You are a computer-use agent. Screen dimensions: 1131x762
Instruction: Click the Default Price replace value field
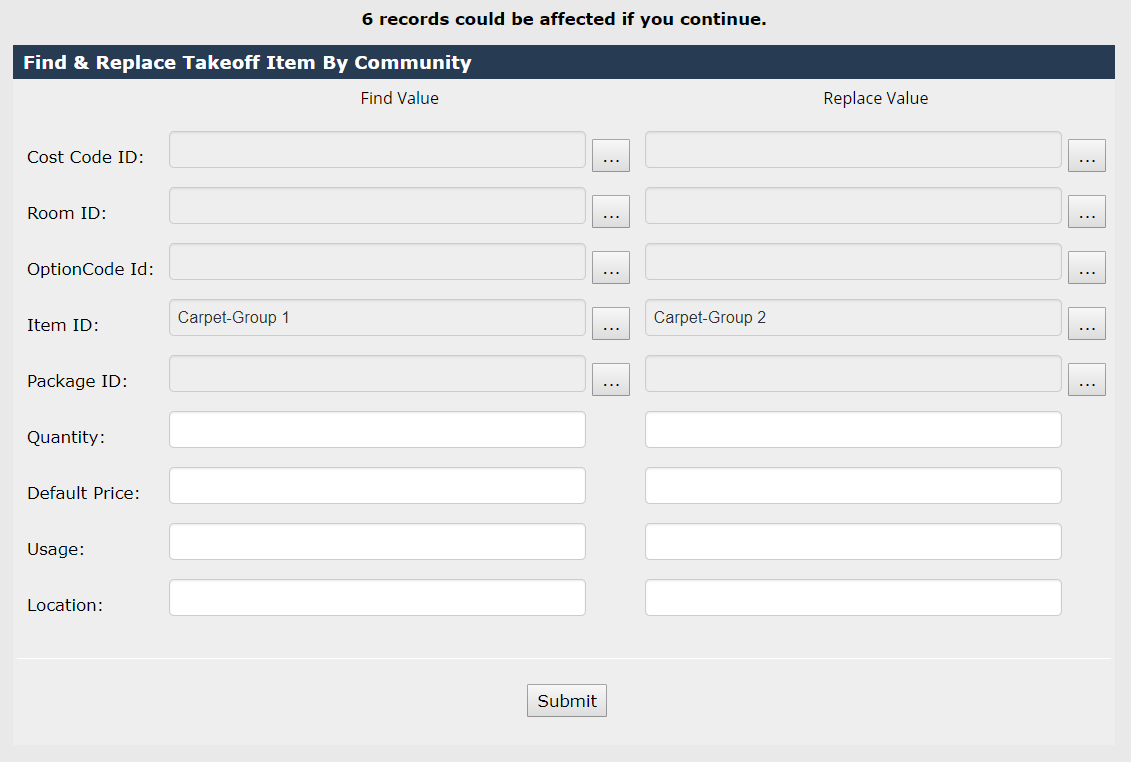pyautogui.click(x=853, y=486)
